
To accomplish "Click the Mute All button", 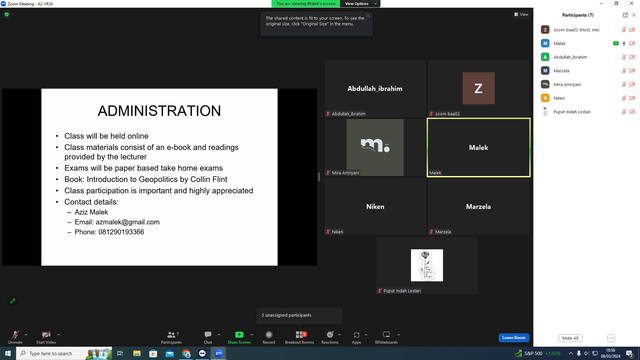I will coord(570,338).
